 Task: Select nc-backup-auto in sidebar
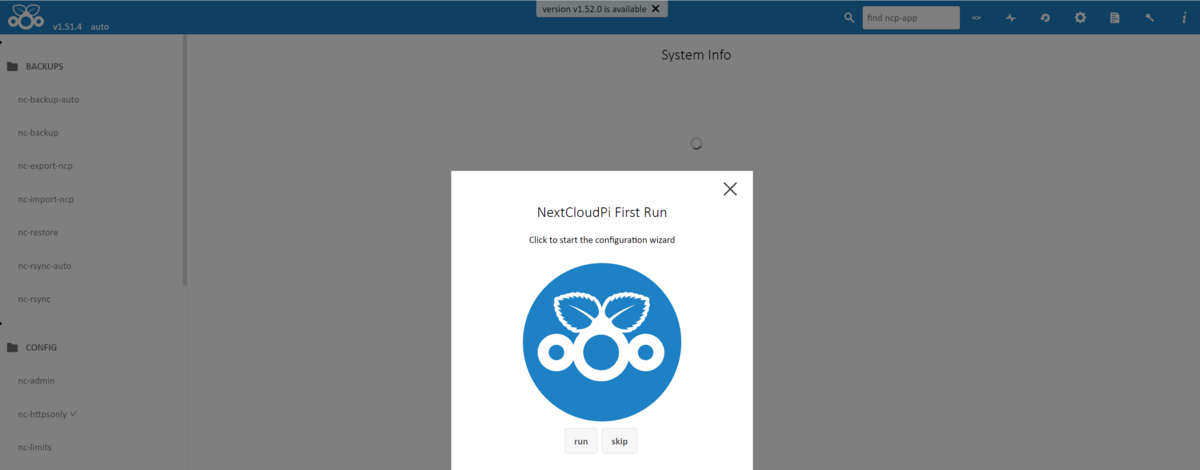pos(48,99)
